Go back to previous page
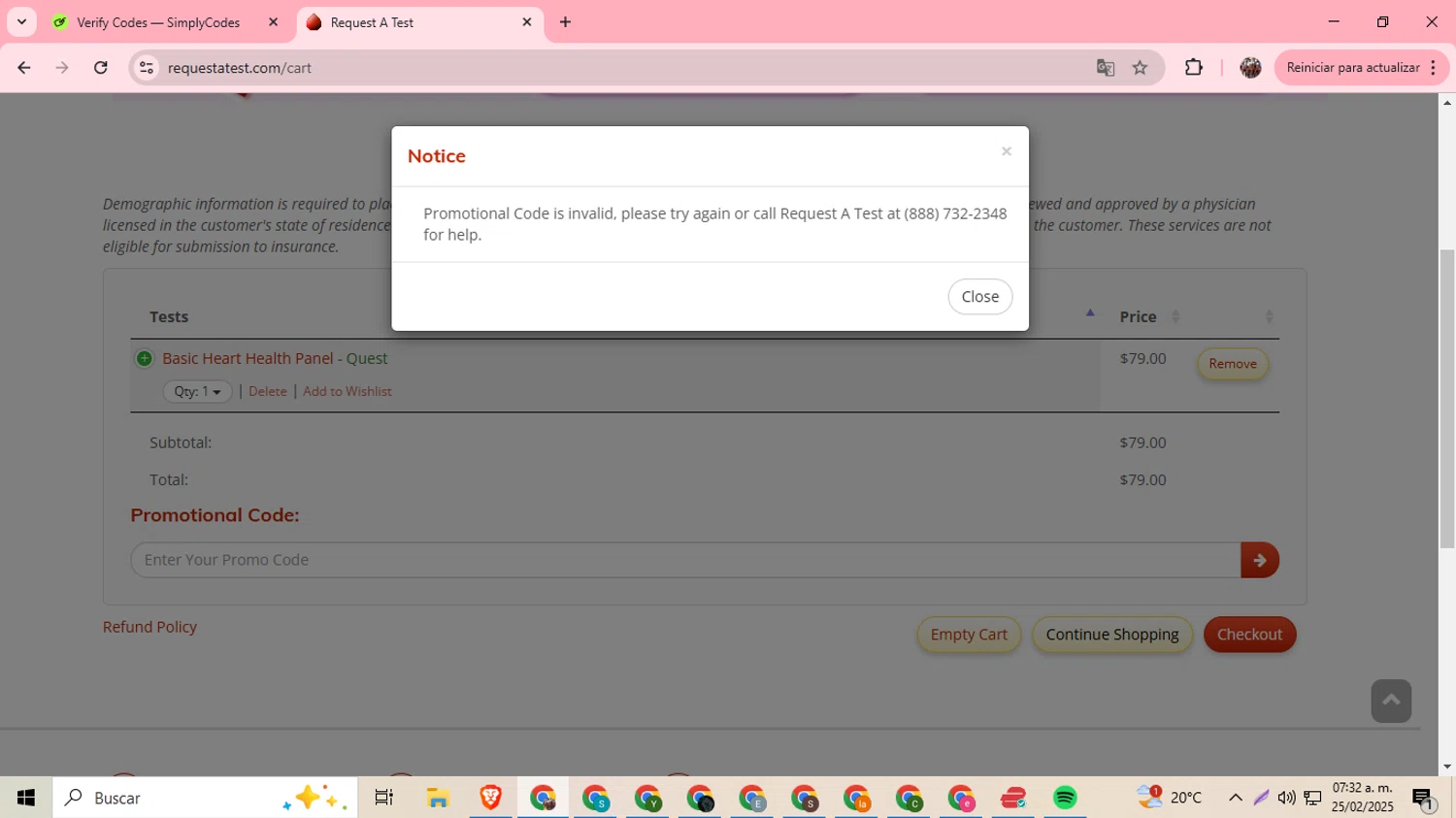This screenshot has width=1456, height=818. (x=24, y=68)
